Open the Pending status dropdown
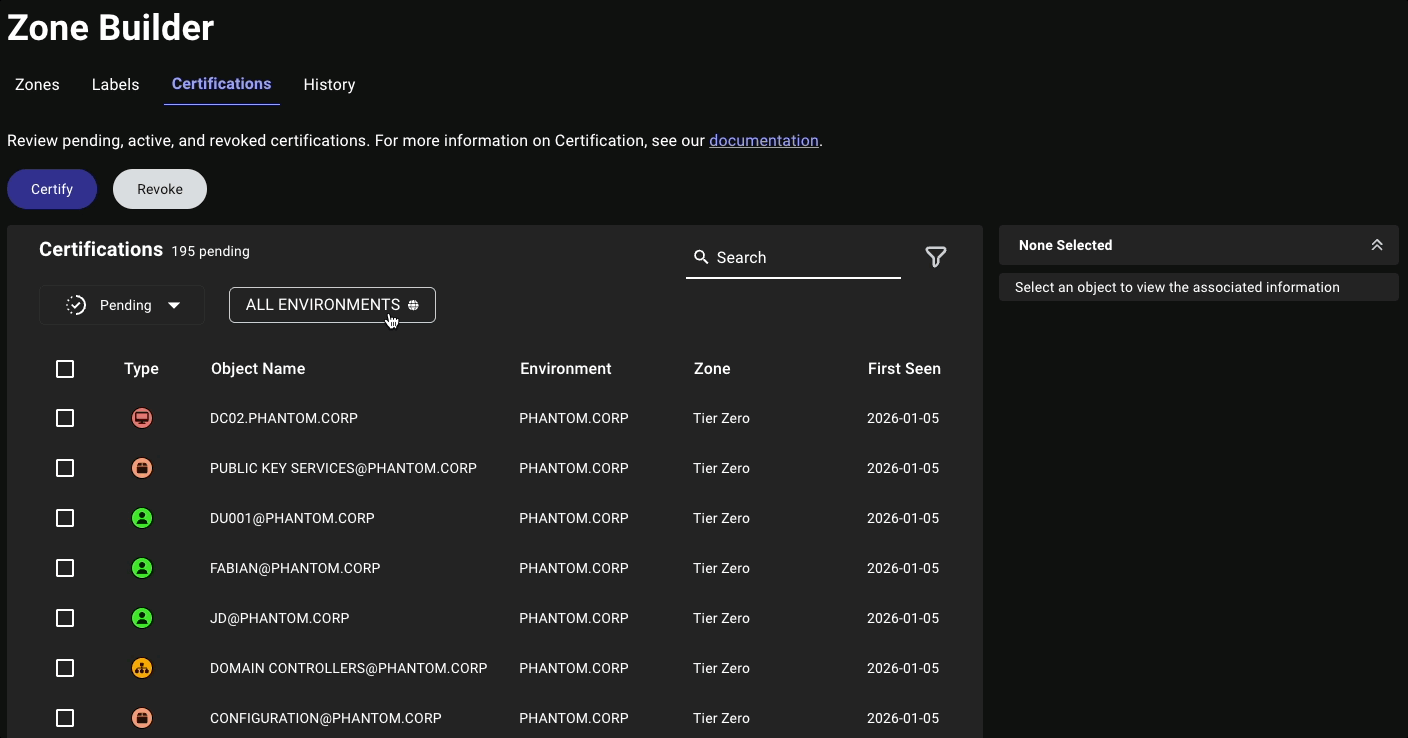 (122, 304)
